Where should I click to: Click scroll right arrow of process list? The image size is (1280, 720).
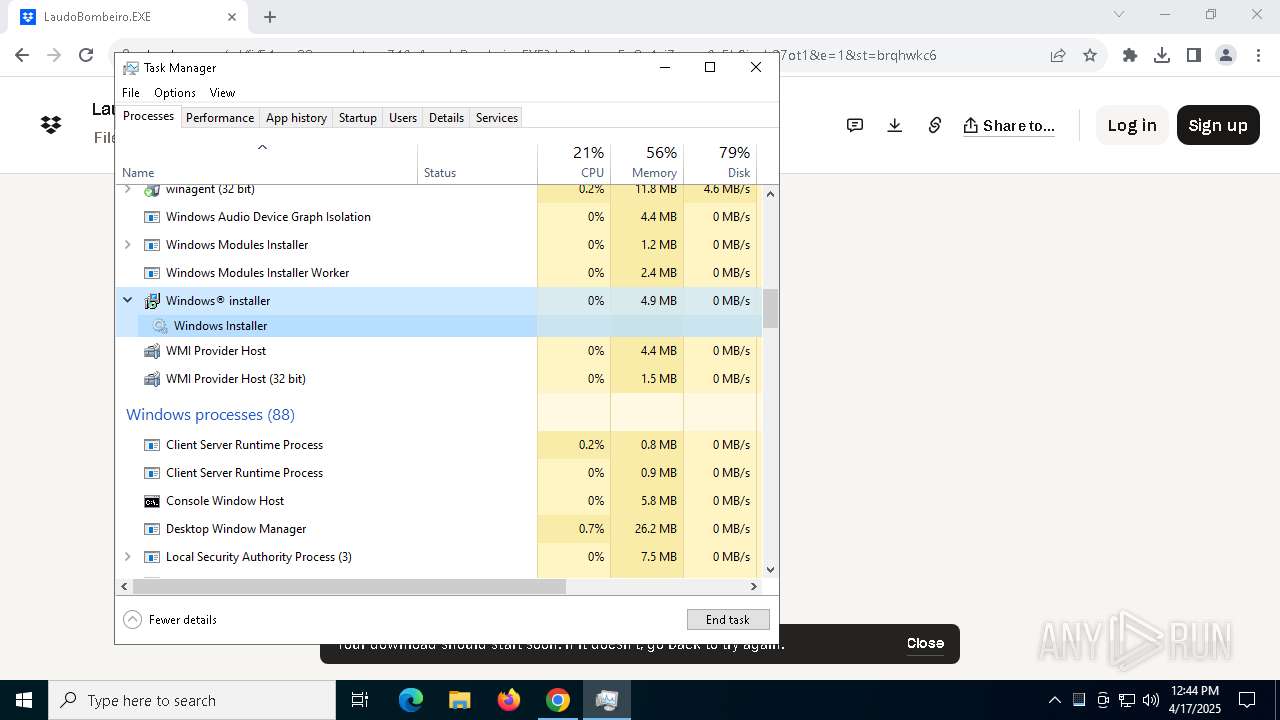click(x=754, y=587)
